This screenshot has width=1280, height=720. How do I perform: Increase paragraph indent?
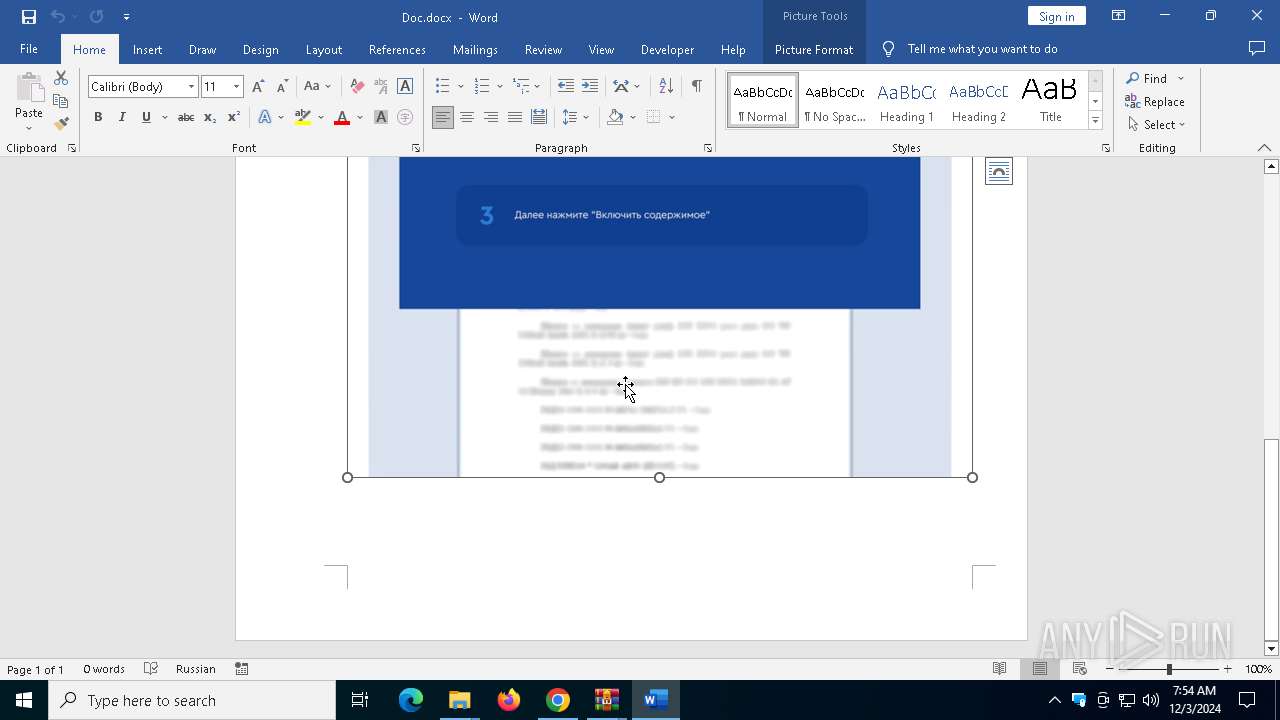coord(590,86)
